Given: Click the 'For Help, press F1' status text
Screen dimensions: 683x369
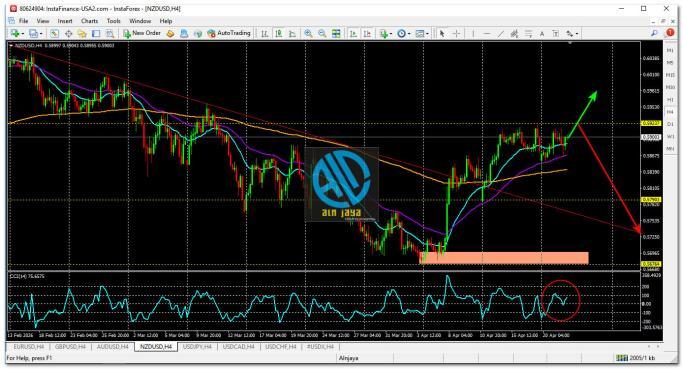Looking at the screenshot, I should (x=29, y=358).
